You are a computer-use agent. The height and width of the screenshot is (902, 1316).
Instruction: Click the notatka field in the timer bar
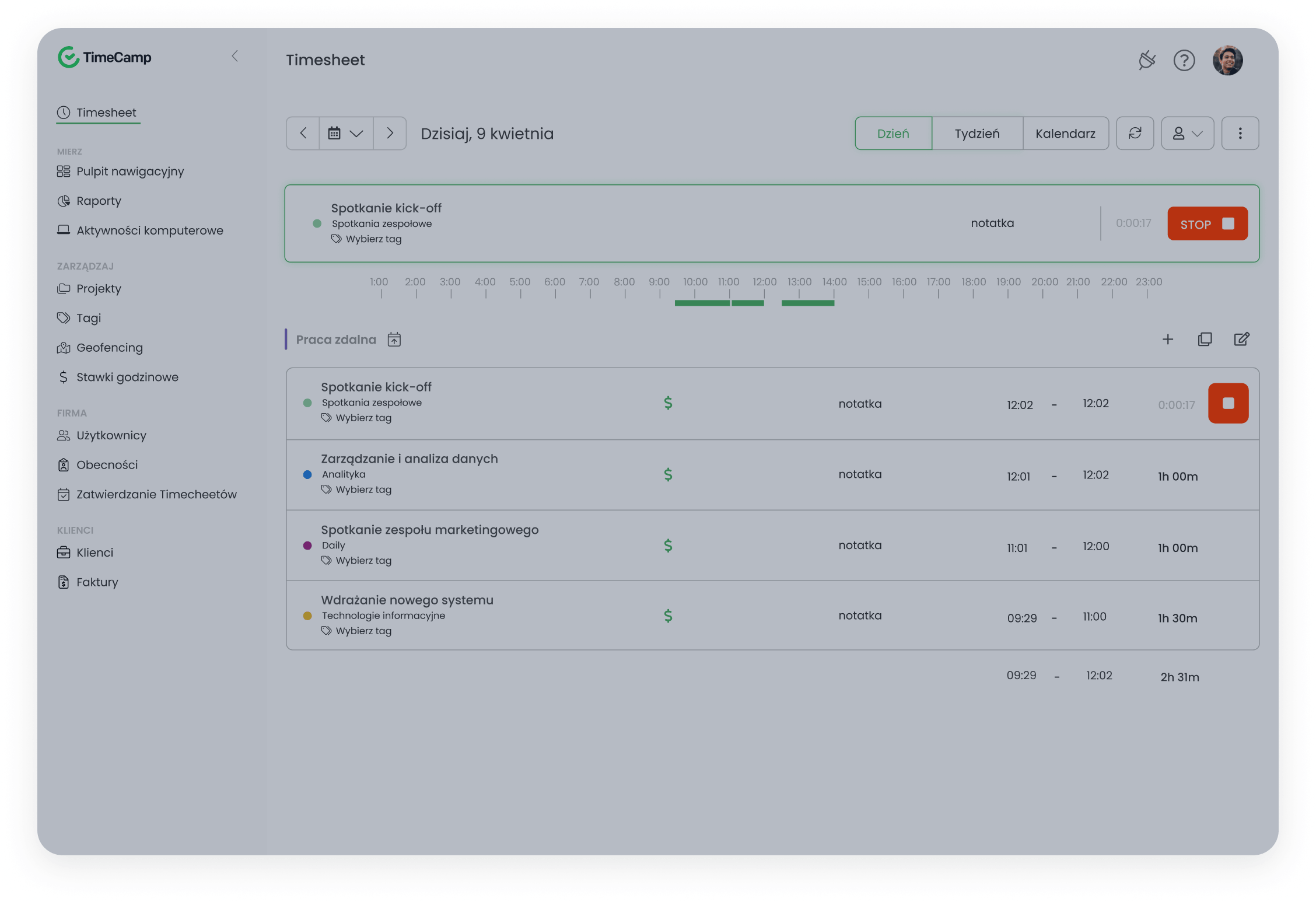click(992, 223)
